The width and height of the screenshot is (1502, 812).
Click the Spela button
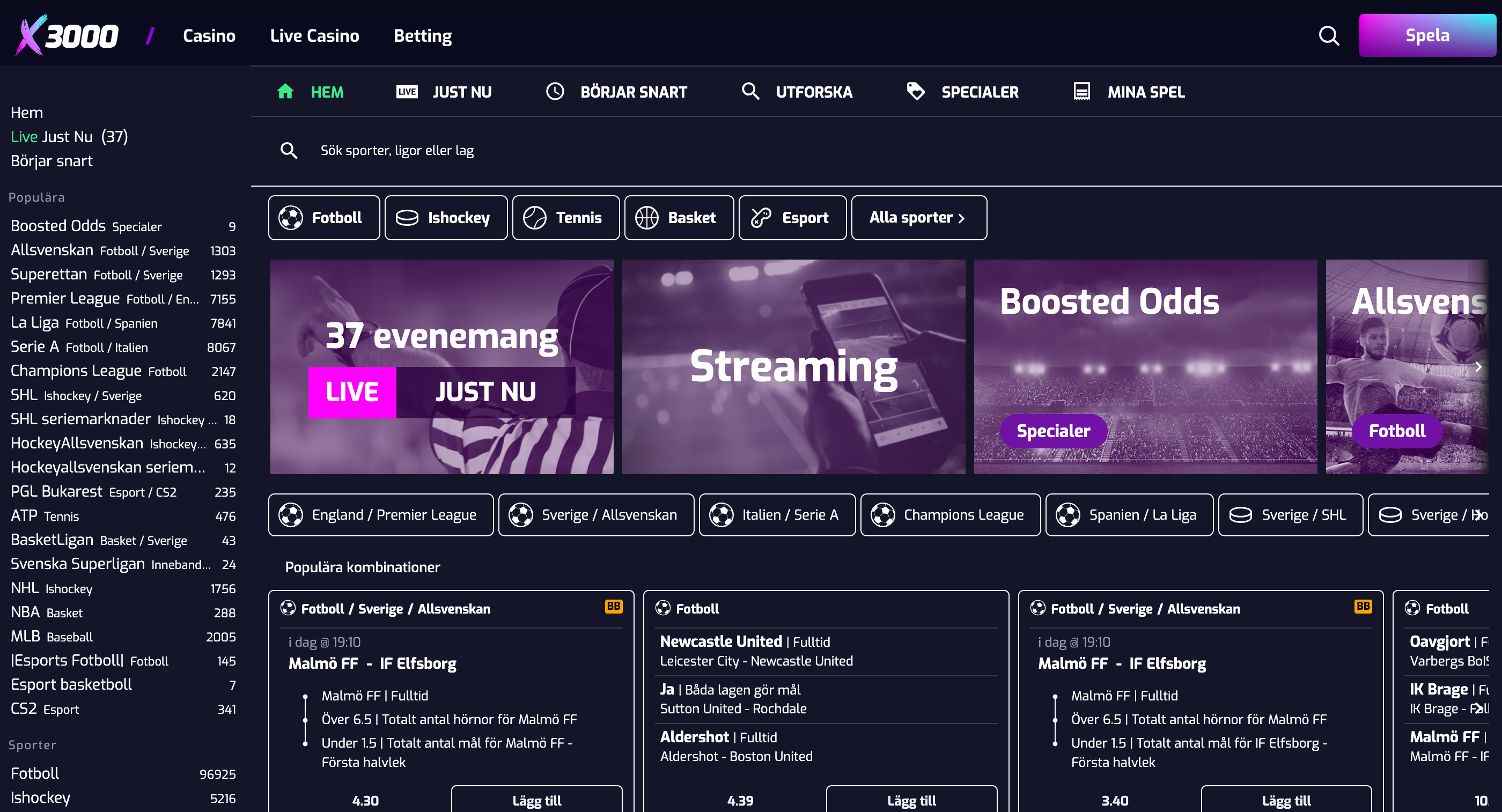tap(1427, 35)
